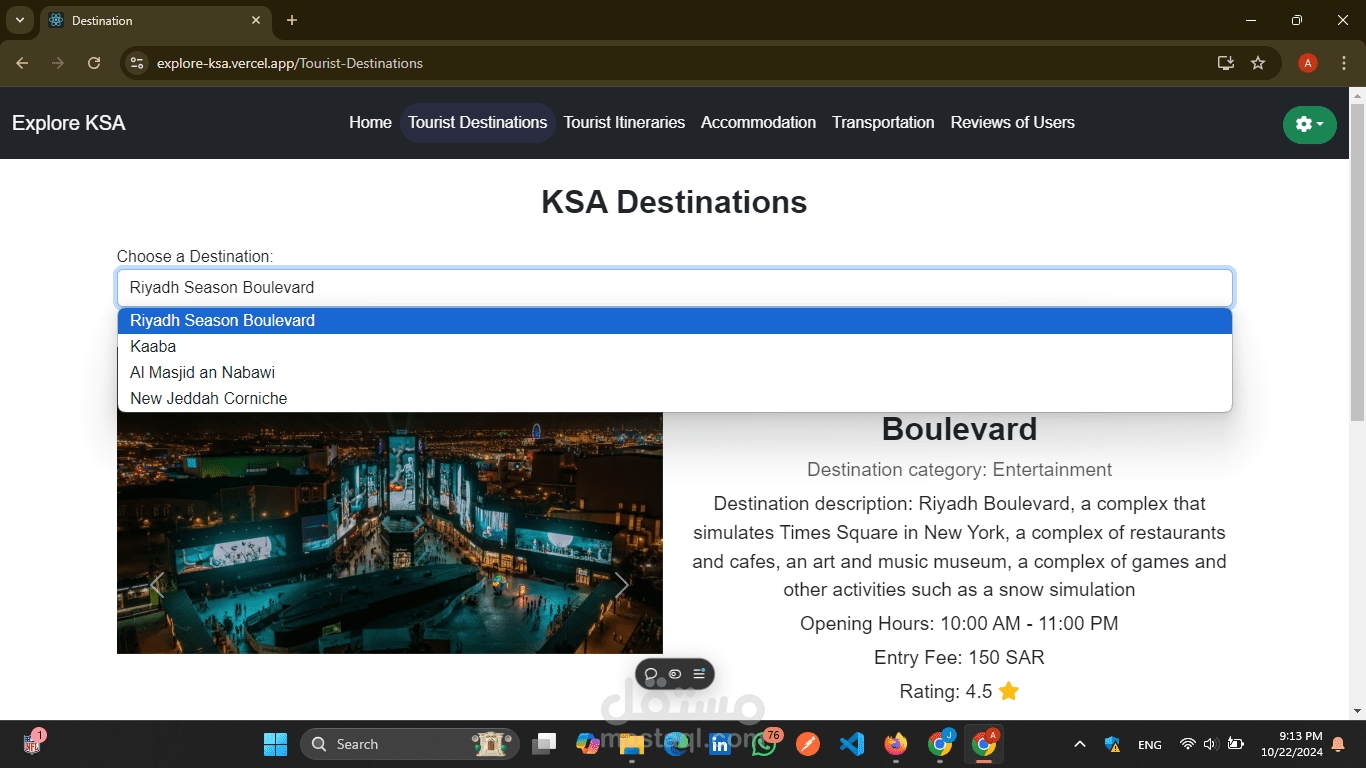Close the Destination tab
This screenshot has width=1366, height=768.
(256, 20)
